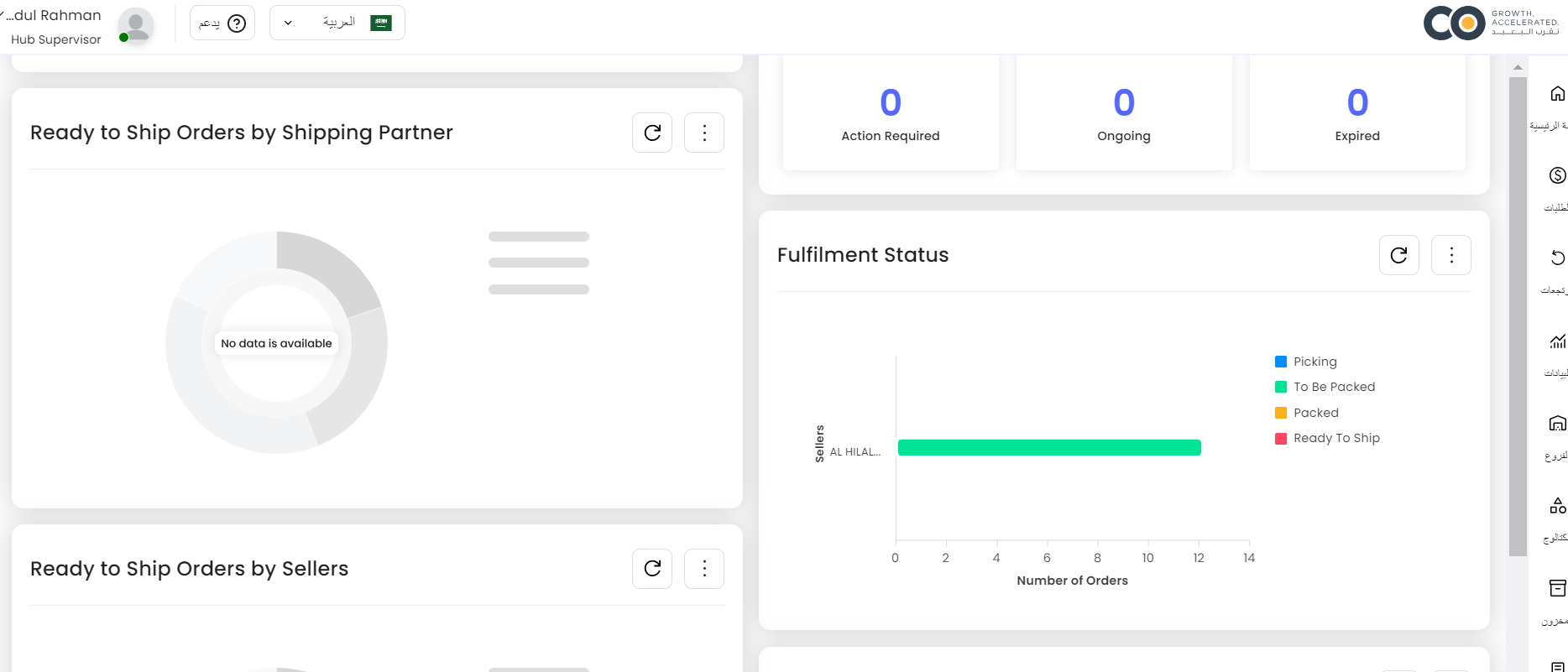Refresh Ready to Ship Orders by Sellers

(x=652, y=569)
